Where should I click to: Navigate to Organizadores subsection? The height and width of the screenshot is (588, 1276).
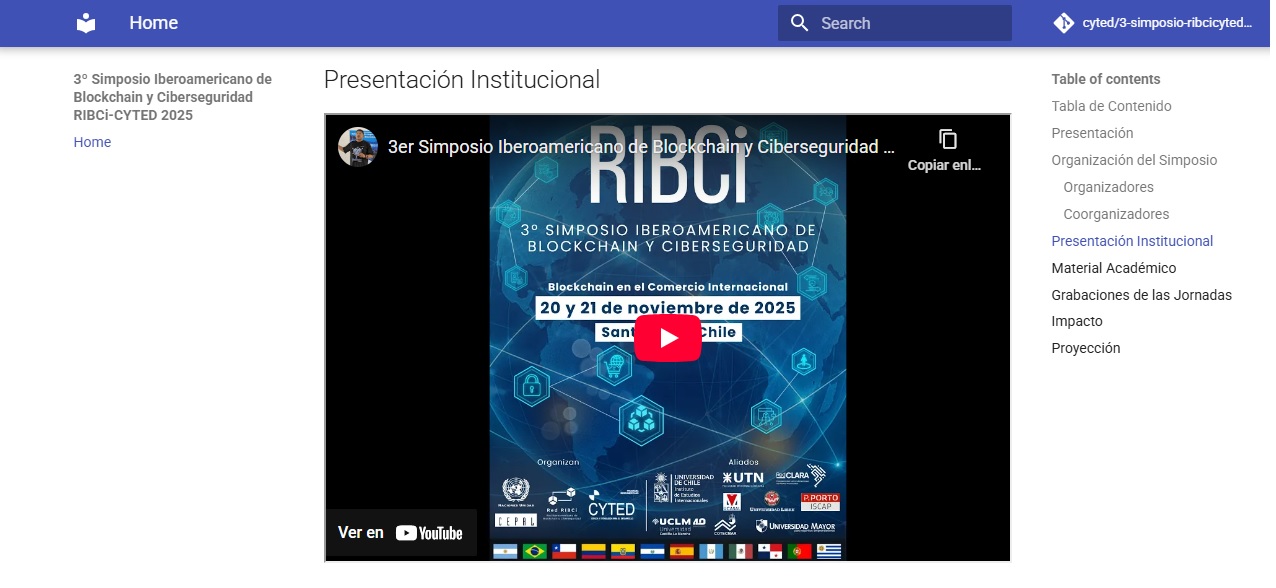[x=1108, y=187]
